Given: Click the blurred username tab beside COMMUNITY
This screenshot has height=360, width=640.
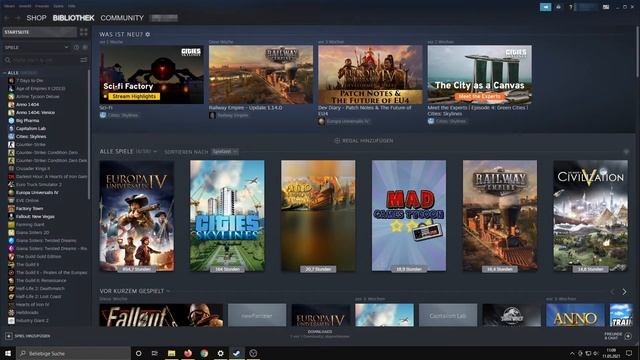Looking at the screenshot, I should (164, 18).
